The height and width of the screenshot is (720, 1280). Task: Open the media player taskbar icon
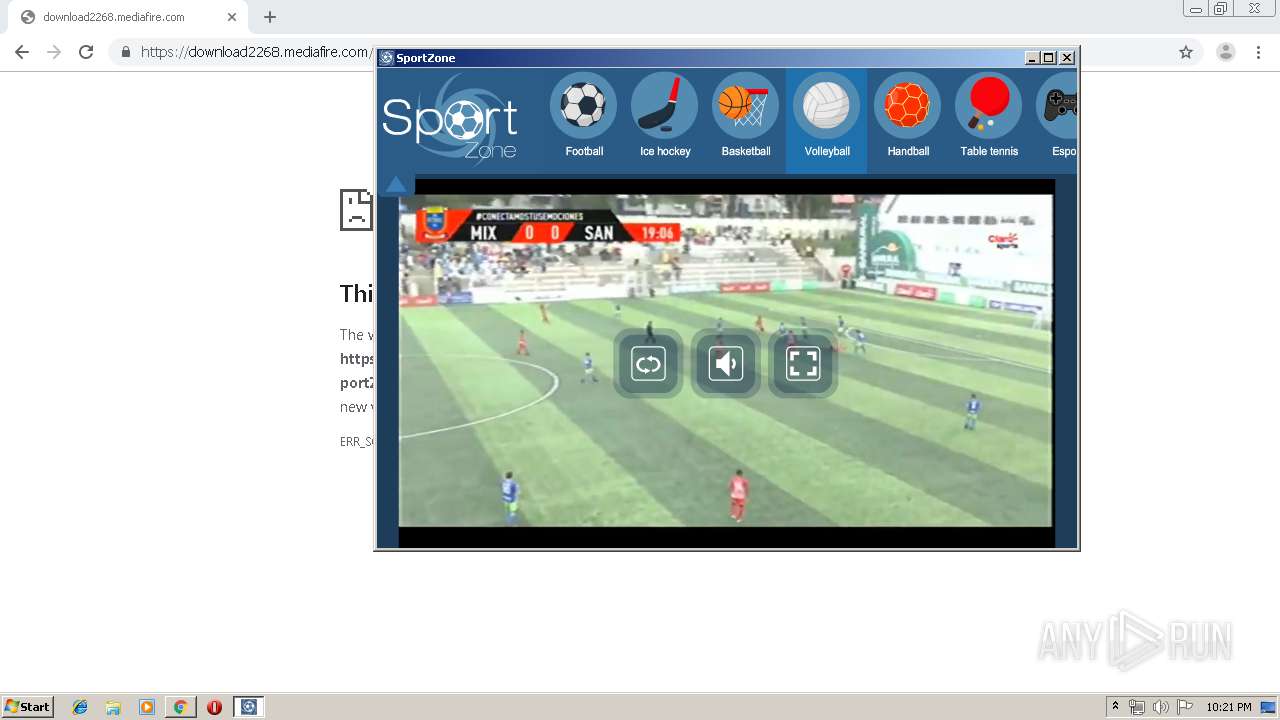click(x=147, y=707)
